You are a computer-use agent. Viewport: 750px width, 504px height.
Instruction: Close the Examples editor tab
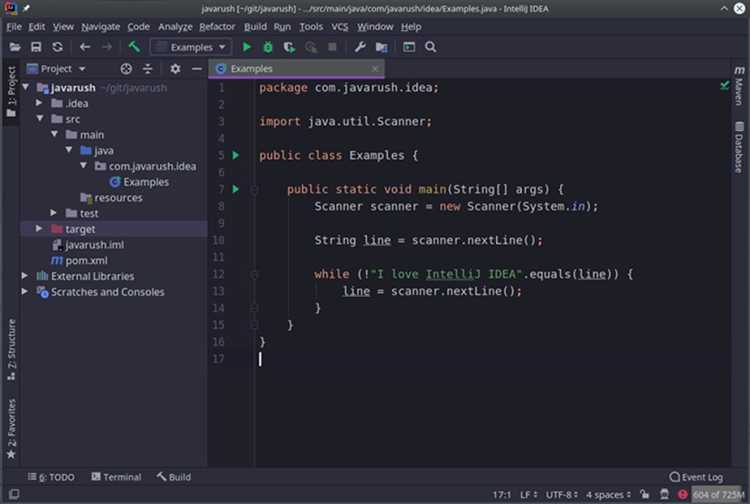375,69
